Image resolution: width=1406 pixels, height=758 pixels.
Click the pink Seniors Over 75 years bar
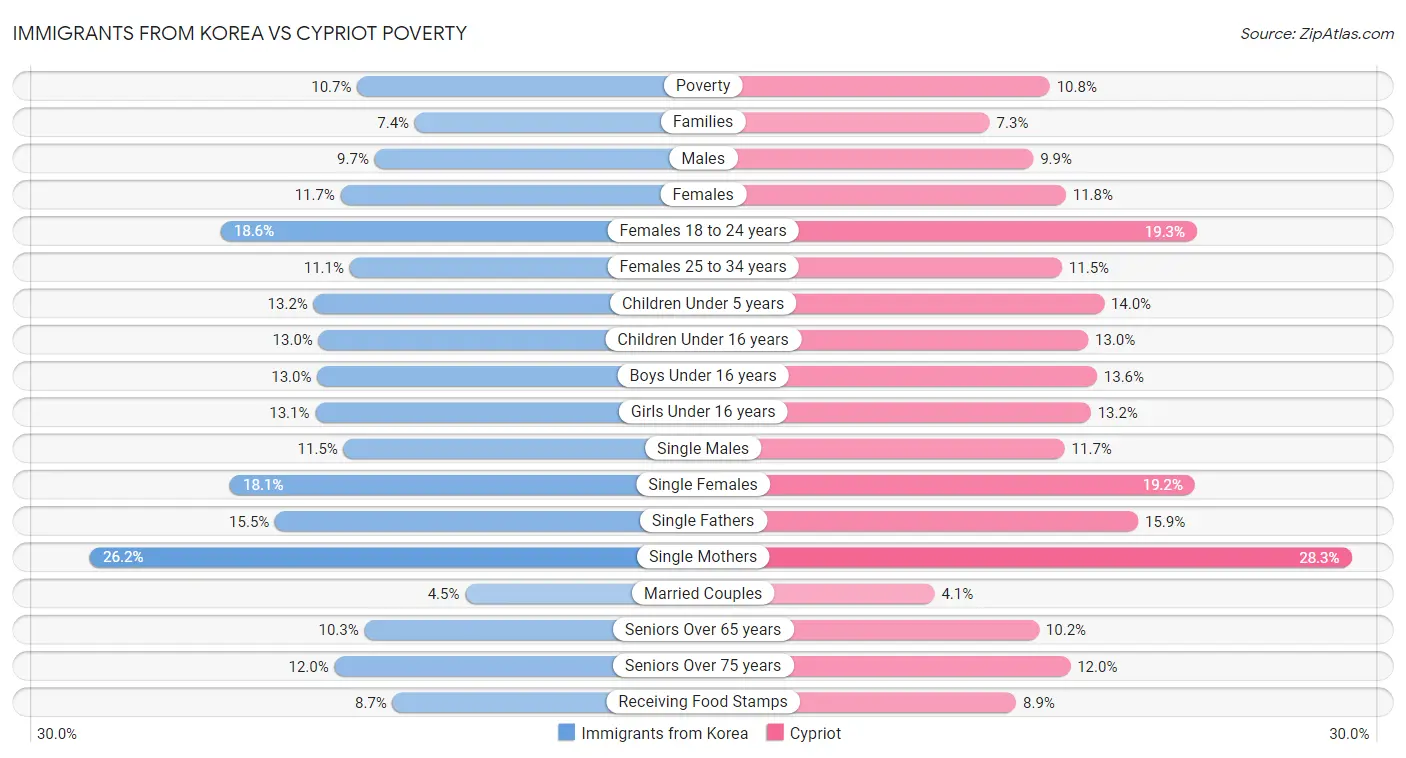[930, 666]
